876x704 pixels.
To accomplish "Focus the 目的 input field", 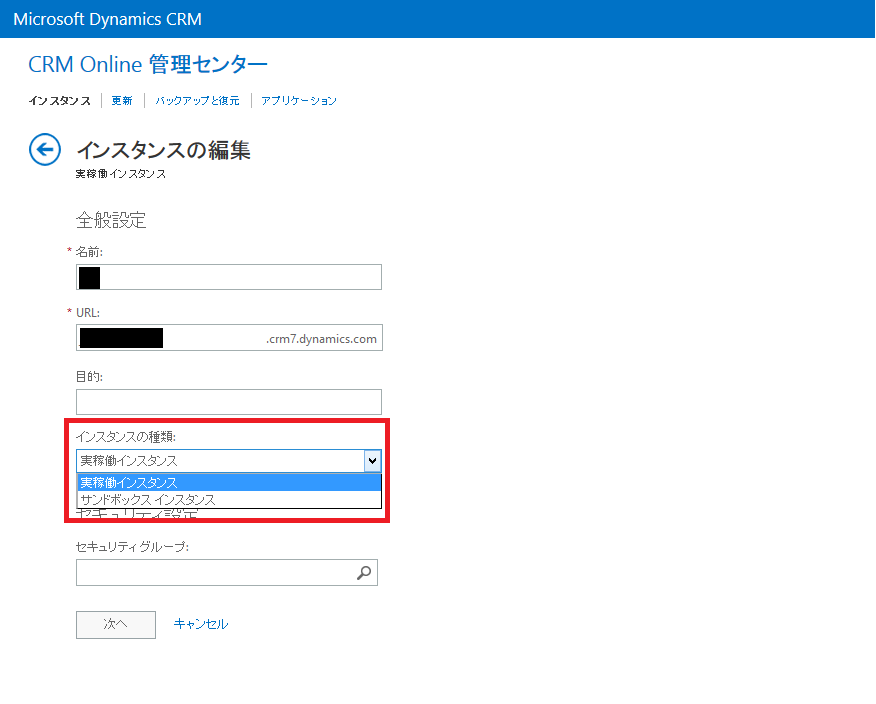I will pyautogui.click(x=229, y=402).
